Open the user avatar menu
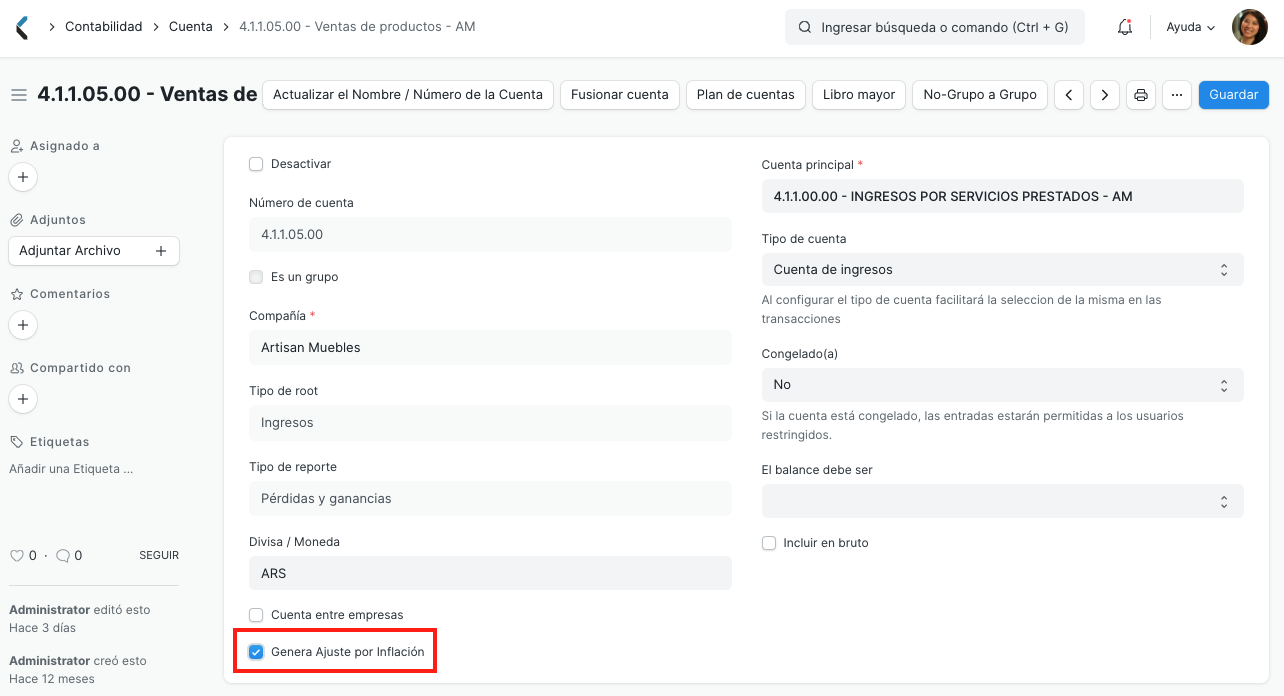The height and width of the screenshot is (696, 1284). [1249, 27]
